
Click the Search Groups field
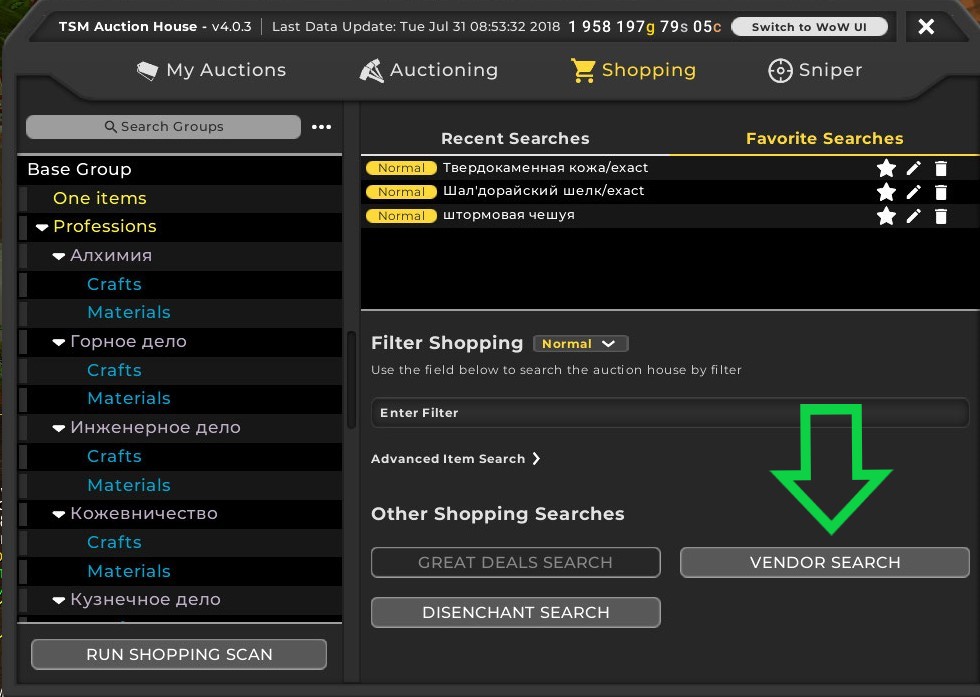[163, 127]
